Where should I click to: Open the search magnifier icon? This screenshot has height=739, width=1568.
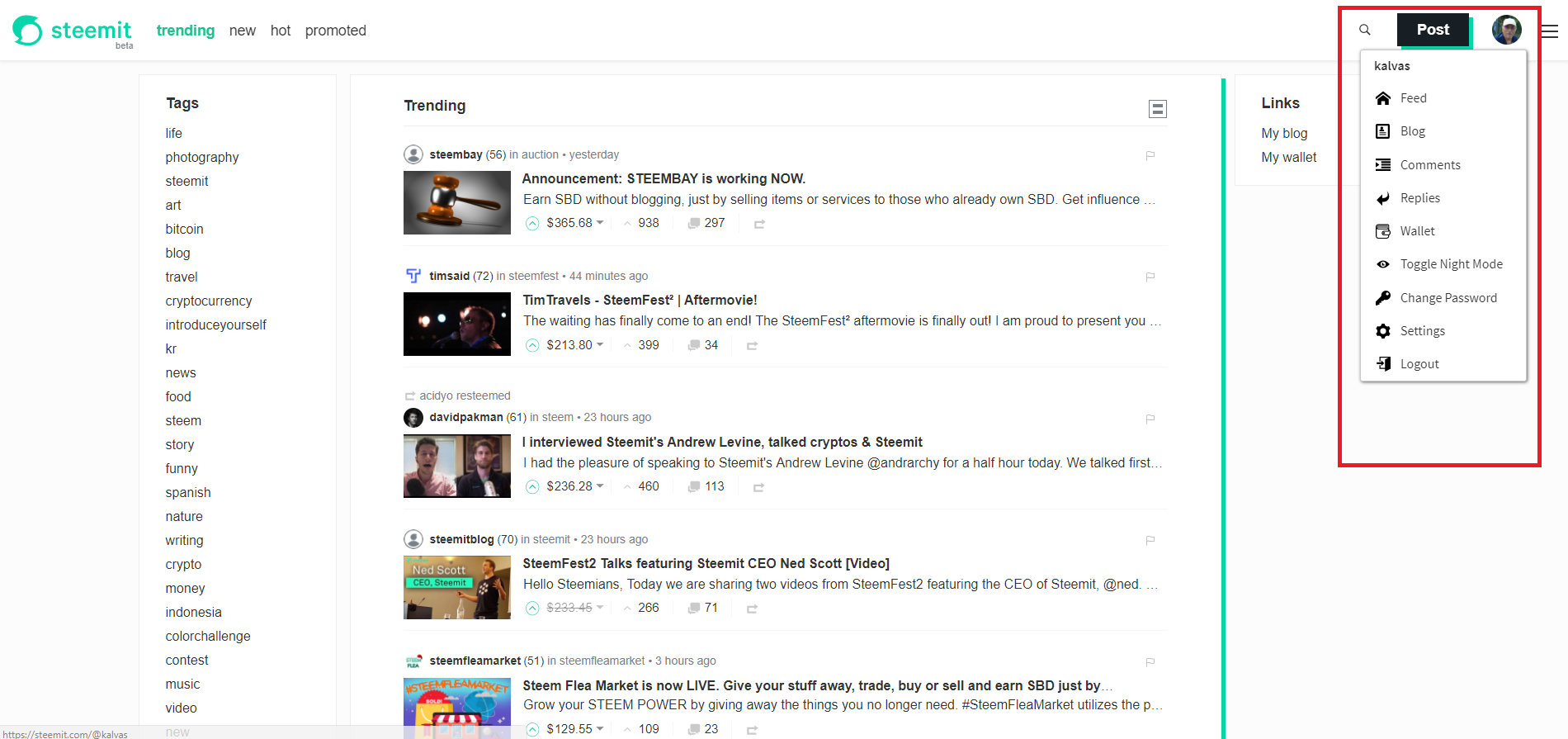pyautogui.click(x=1365, y=30)
